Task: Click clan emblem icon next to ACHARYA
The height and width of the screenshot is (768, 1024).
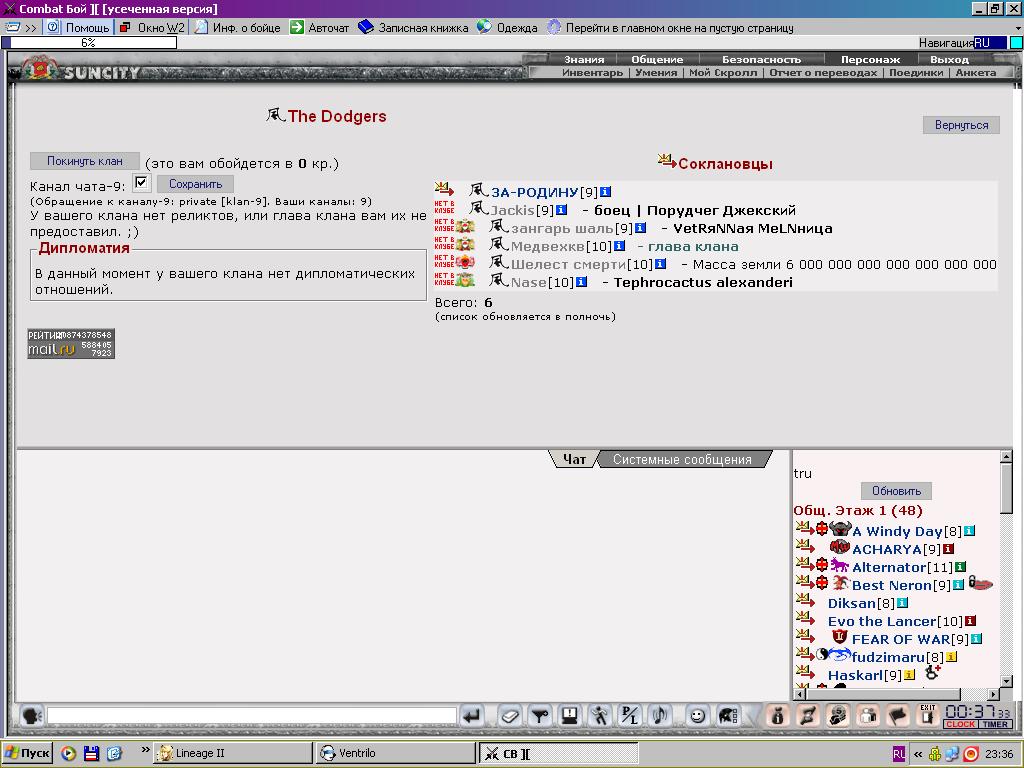Action: (839, 547)
